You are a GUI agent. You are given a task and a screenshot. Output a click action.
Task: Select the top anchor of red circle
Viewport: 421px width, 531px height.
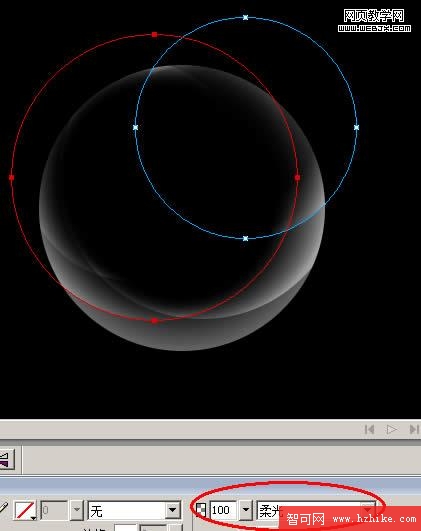click(x=154, y=35)
